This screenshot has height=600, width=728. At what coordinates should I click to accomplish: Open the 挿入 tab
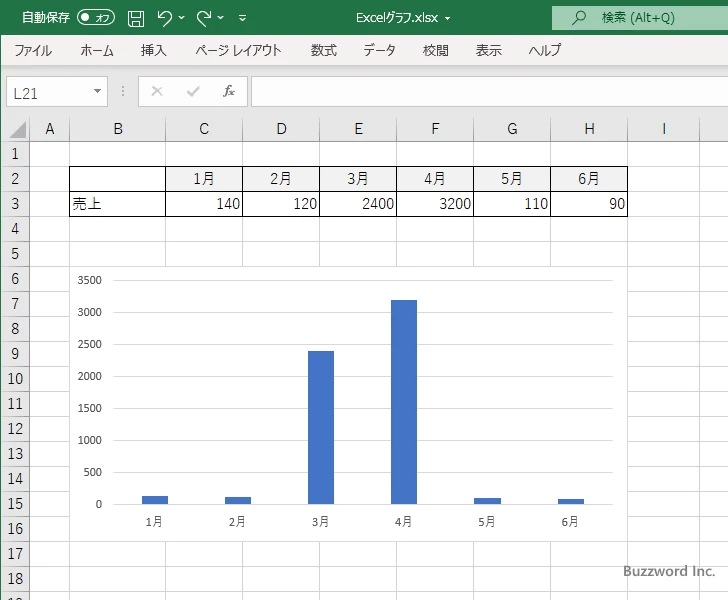point(154,50)
